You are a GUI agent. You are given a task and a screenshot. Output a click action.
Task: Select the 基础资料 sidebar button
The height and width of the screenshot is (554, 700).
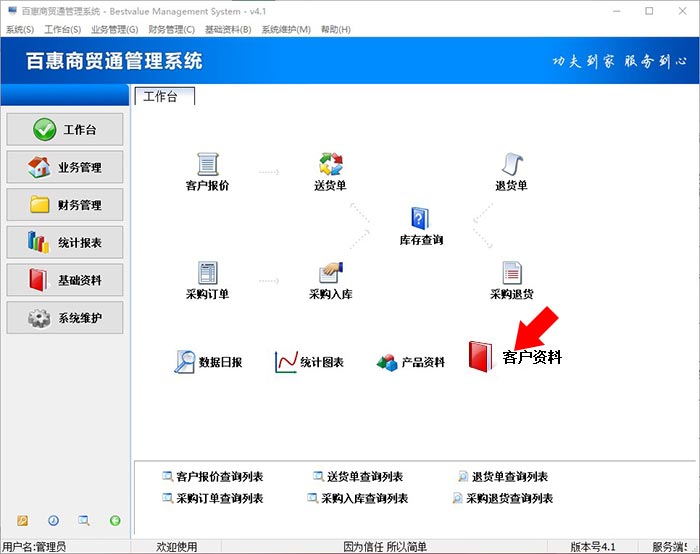click(x=65, y=280)
